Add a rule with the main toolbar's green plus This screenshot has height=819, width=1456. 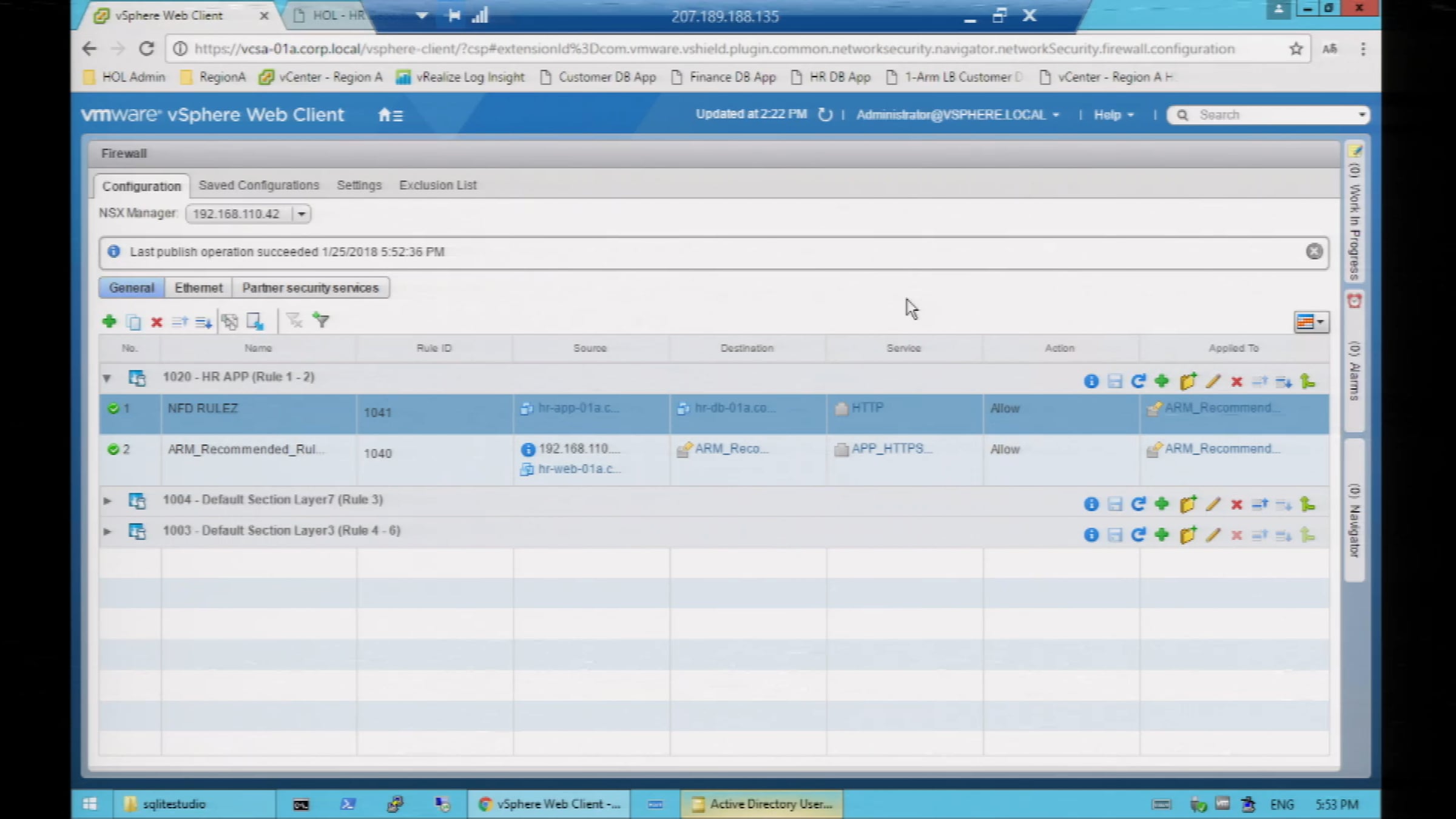109,321
